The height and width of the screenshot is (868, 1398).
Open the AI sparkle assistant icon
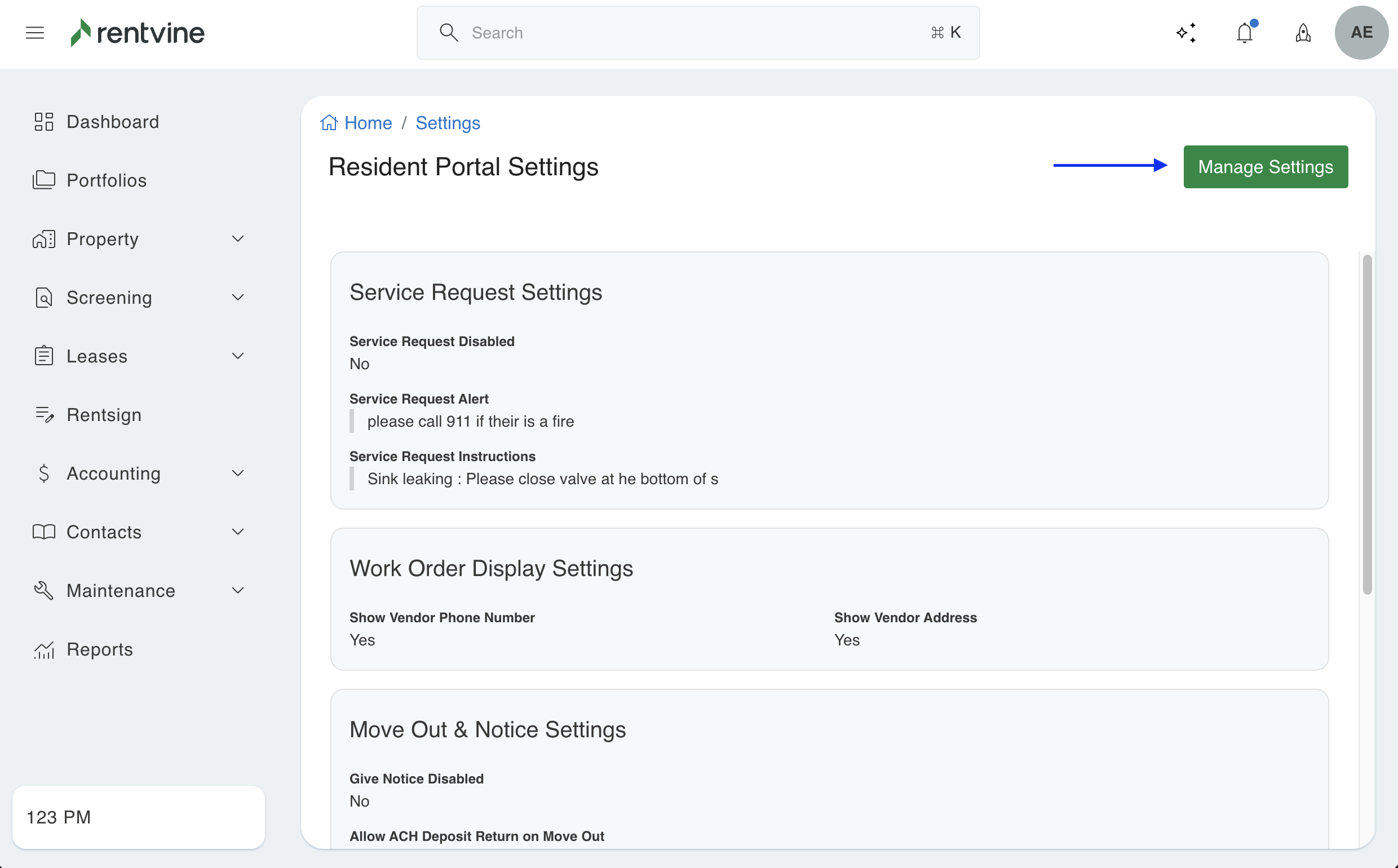1186,33
